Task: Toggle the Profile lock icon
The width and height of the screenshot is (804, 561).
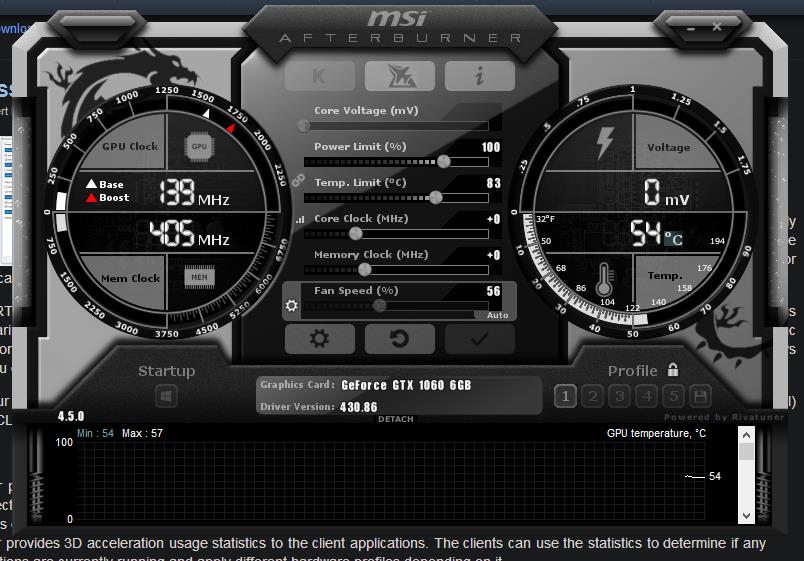Action: tap(673, 369)
